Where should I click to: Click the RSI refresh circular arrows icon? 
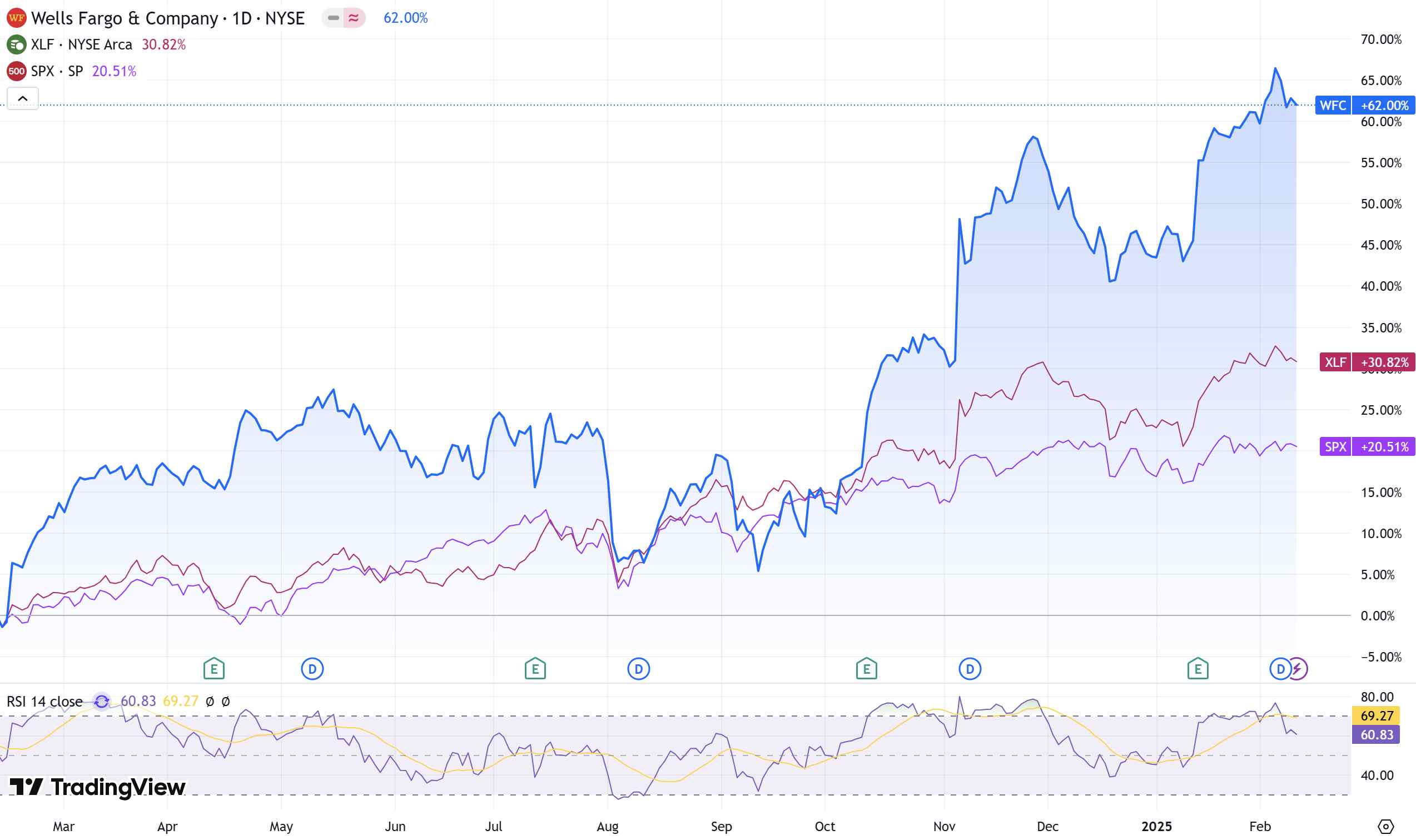pos(101,702)
